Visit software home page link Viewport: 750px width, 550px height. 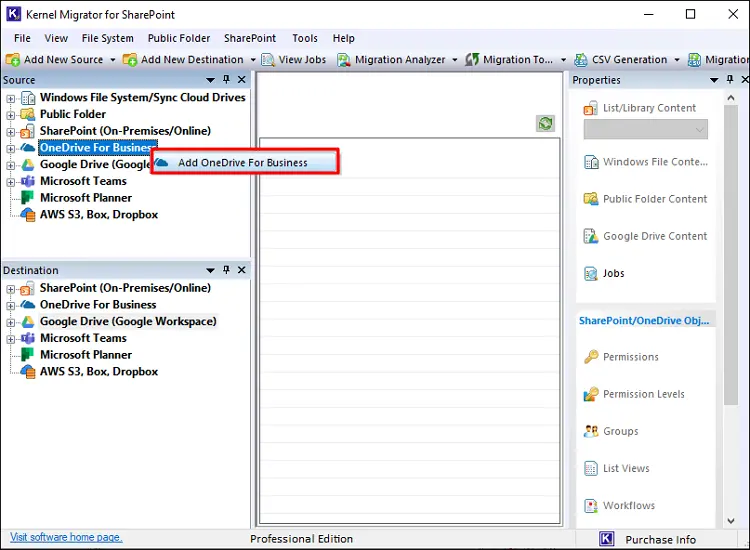pos(66,537)
